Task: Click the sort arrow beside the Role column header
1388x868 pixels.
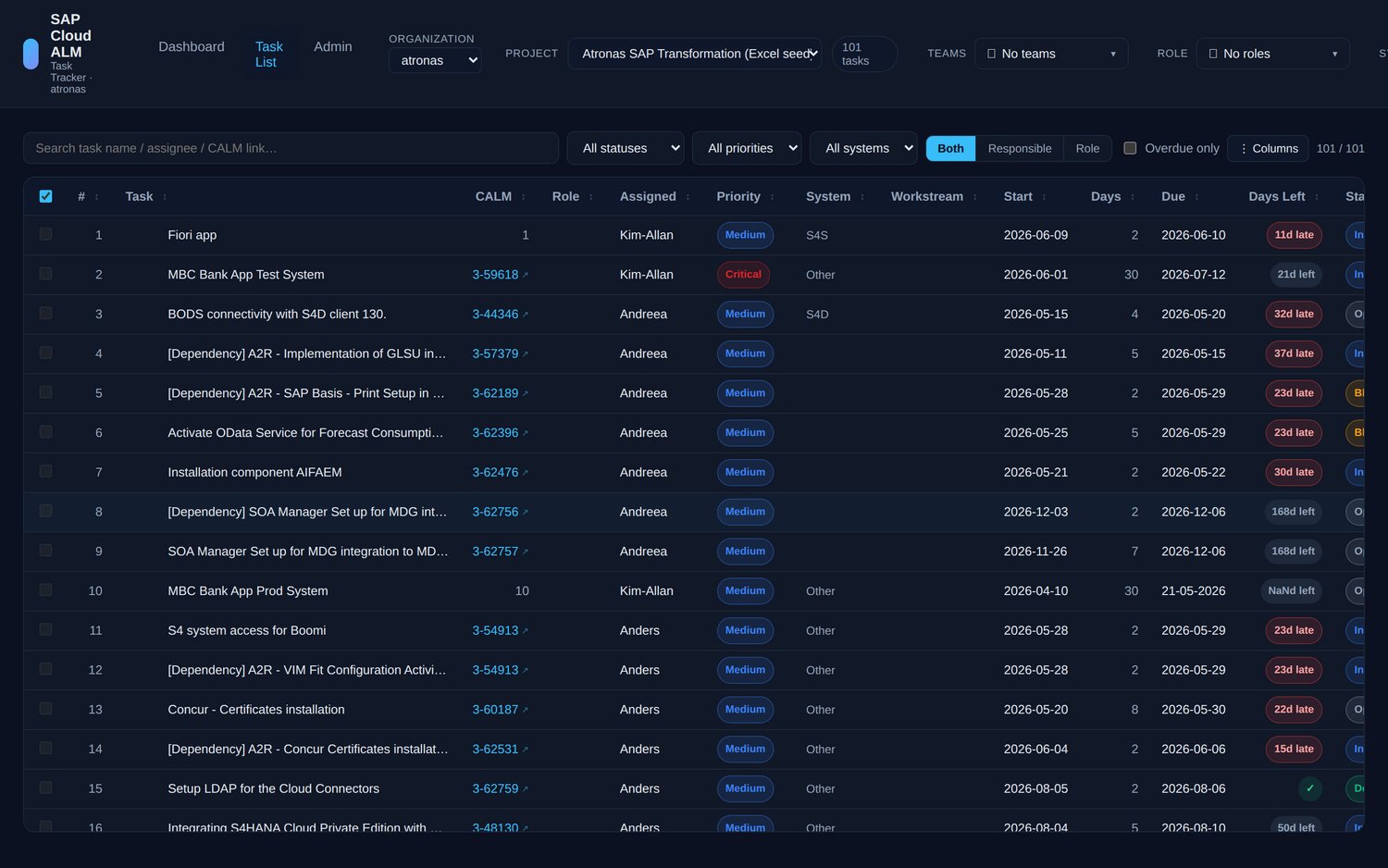Action: (590, 197)
